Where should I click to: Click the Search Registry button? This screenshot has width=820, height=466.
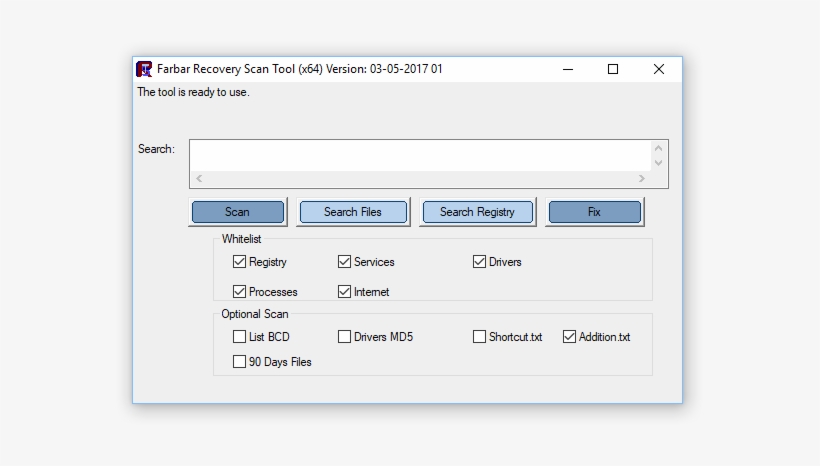pyautogui.click(x=477, y=212)
